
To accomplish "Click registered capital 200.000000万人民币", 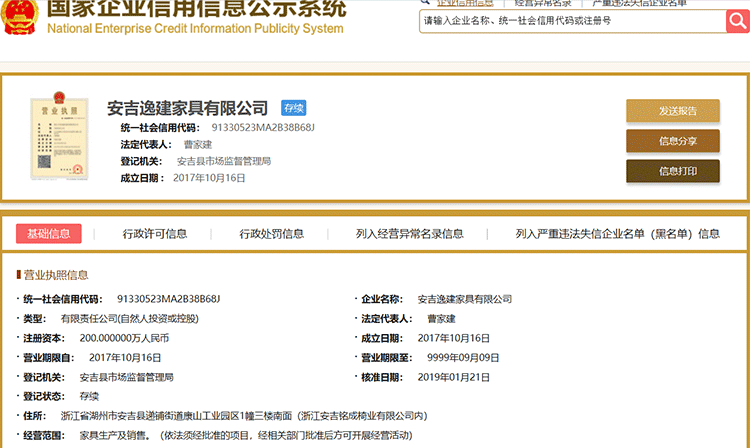I will point(124,338).
